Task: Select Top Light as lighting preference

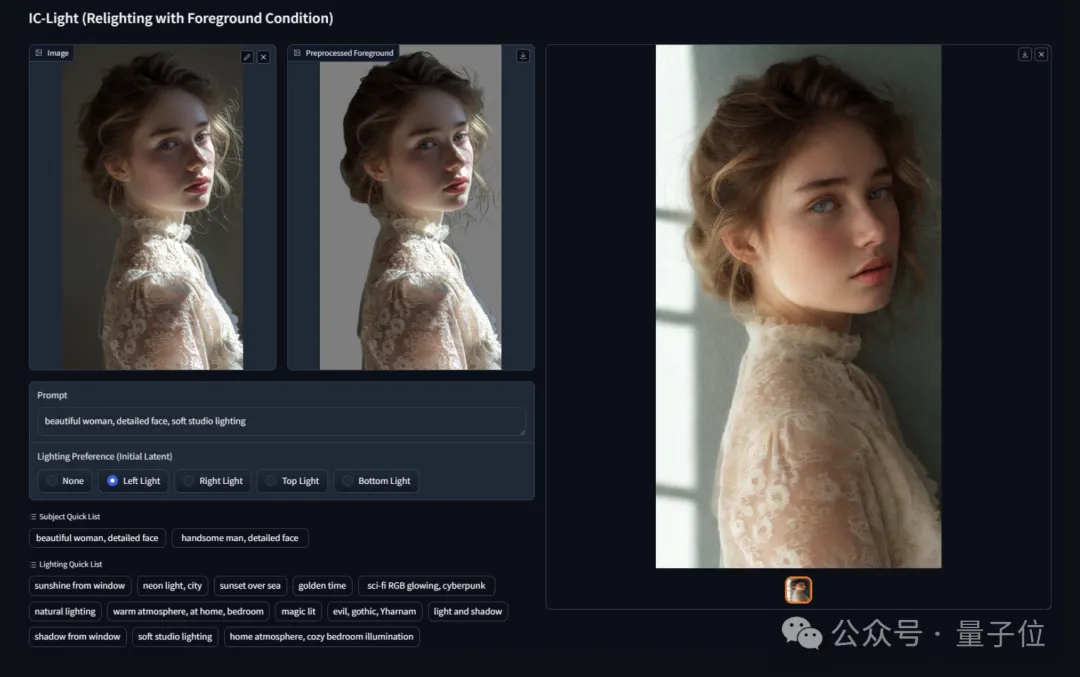Action: [291, 481]
